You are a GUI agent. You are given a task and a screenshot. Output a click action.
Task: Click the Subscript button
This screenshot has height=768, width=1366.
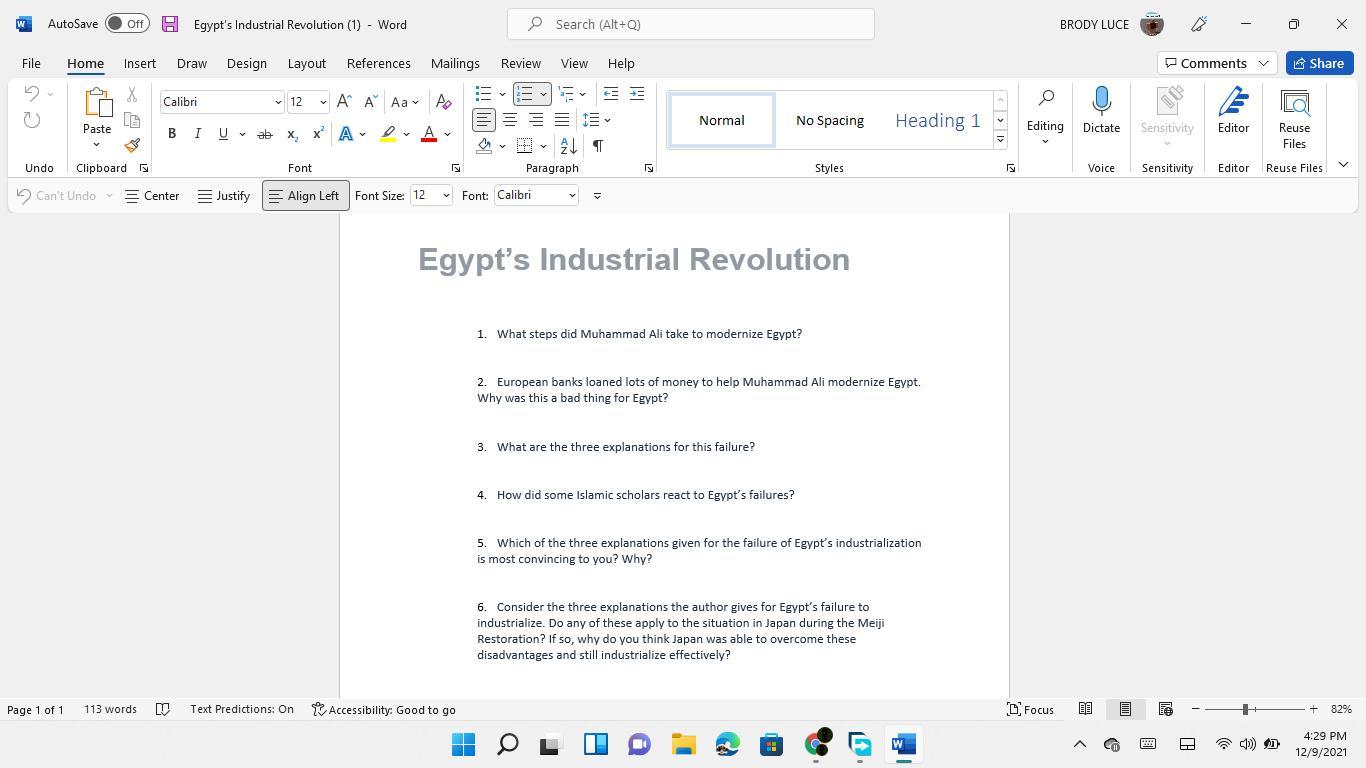tap(291, 134)
